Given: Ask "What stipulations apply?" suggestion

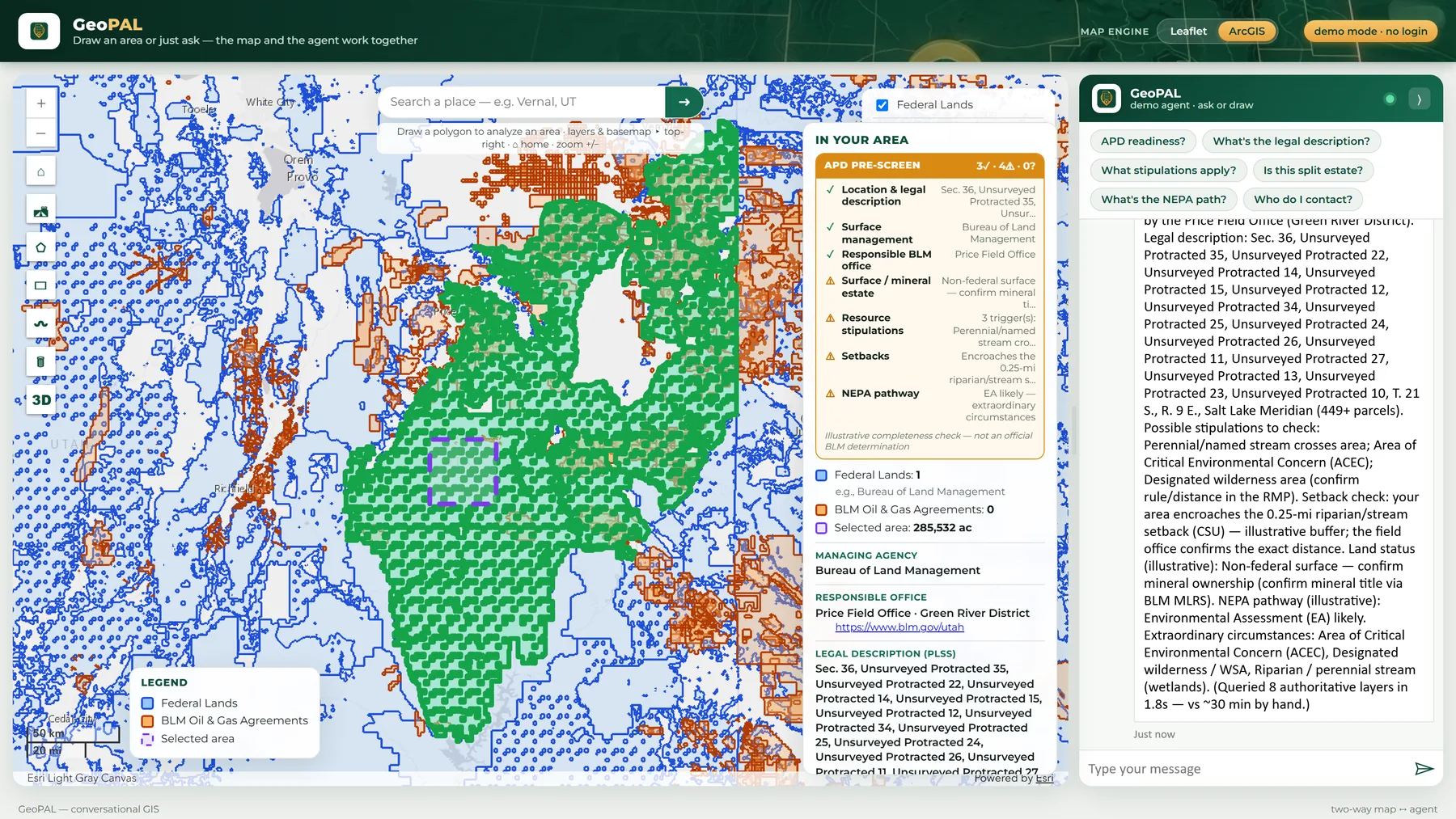Looking at the screenshot, I should click(1168, 171).
